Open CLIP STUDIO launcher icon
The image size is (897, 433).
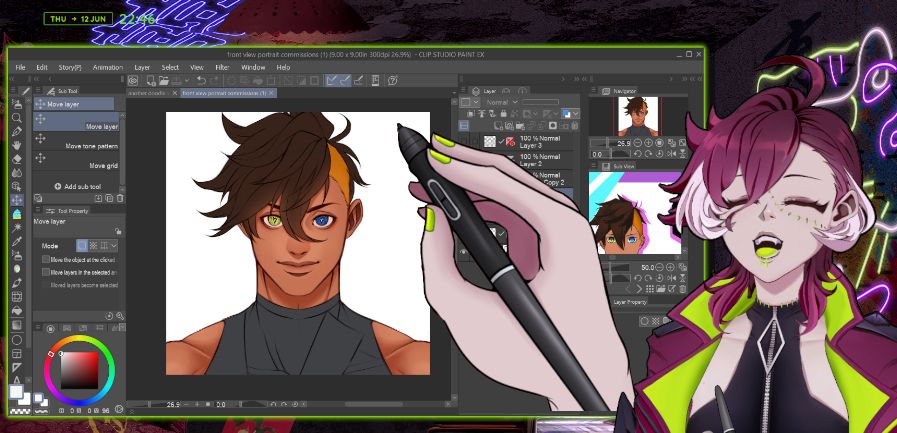[x=133, y=81]
